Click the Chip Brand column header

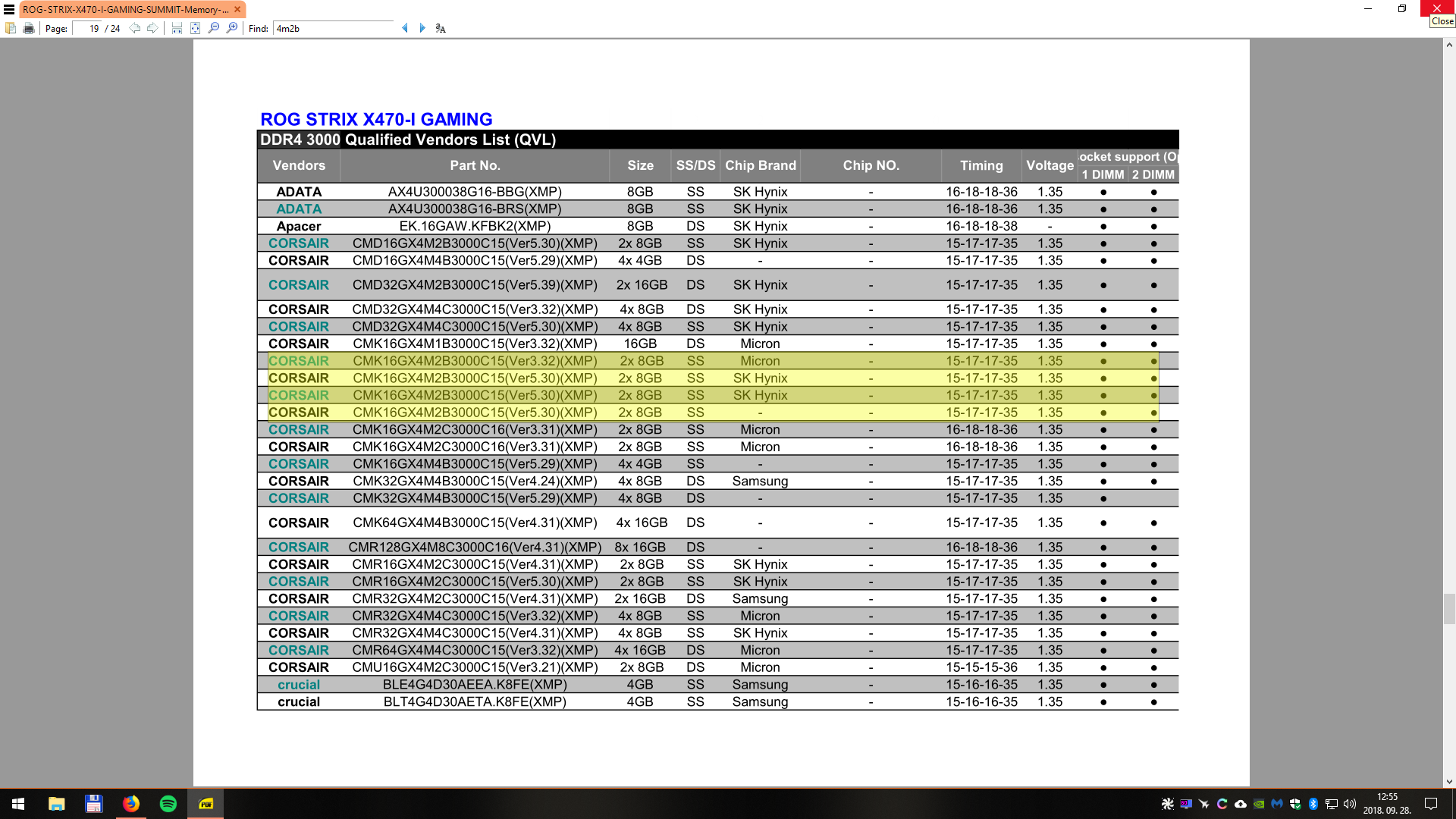pos(761,165)
